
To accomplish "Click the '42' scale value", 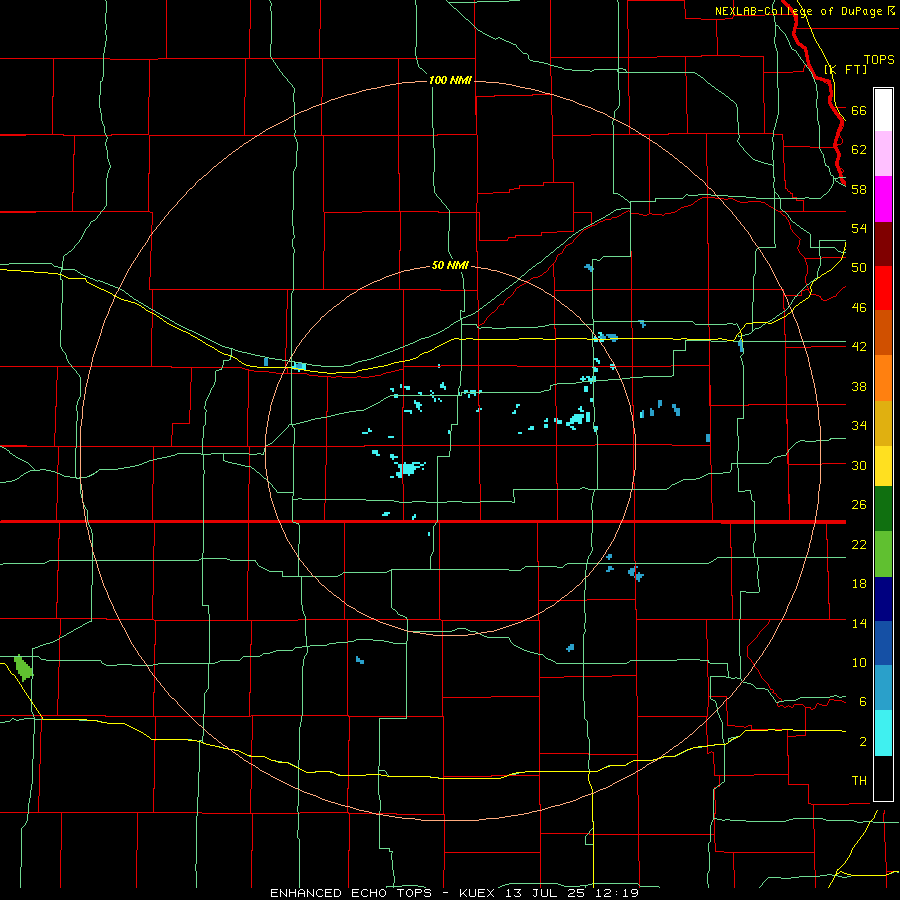I will (x=859, y=346).
